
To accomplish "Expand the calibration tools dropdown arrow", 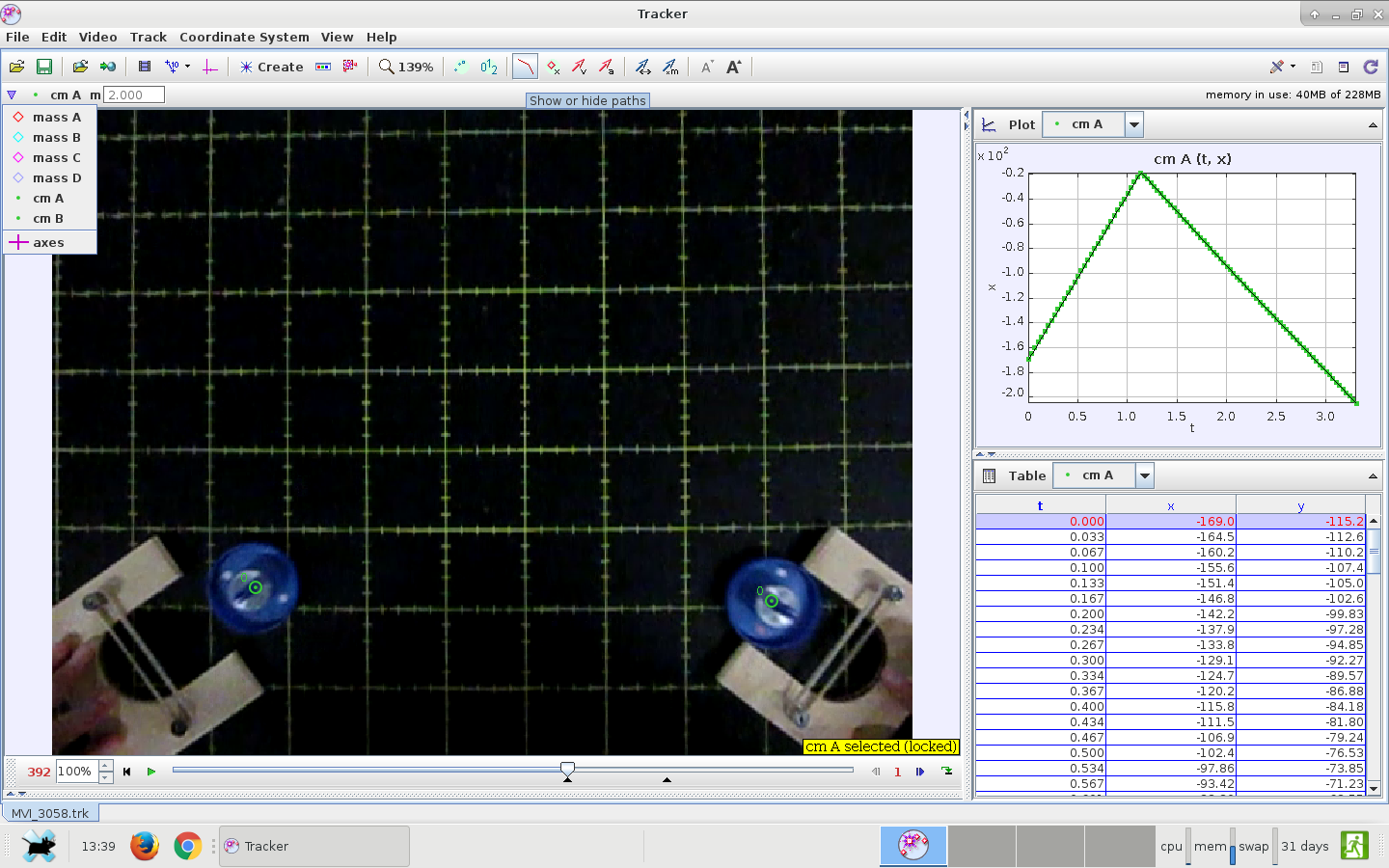I will (x=187, y=67).
